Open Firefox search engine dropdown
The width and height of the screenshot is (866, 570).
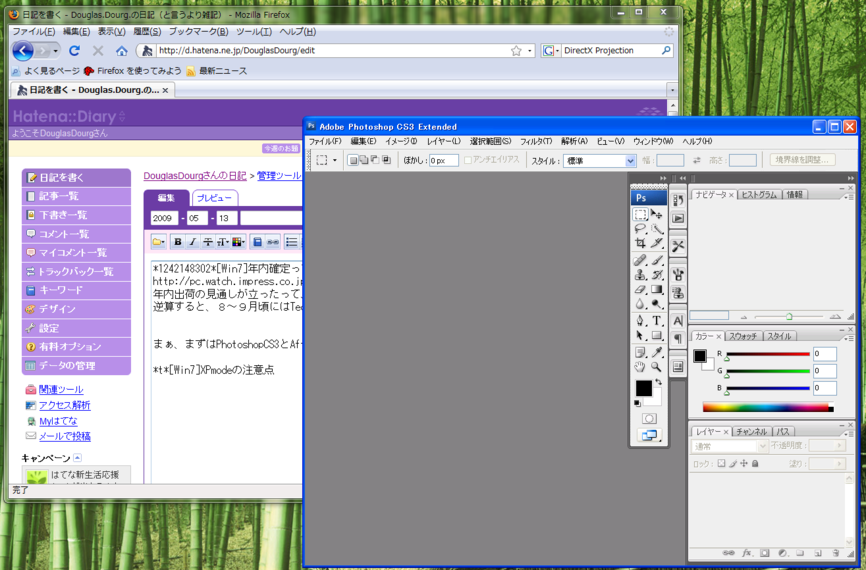coord(551,51)
